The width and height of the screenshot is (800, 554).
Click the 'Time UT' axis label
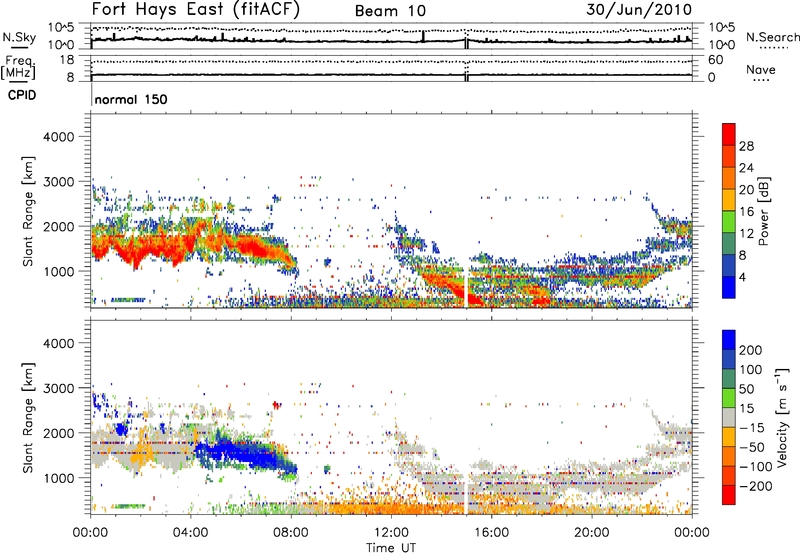(x=391, y=547)
